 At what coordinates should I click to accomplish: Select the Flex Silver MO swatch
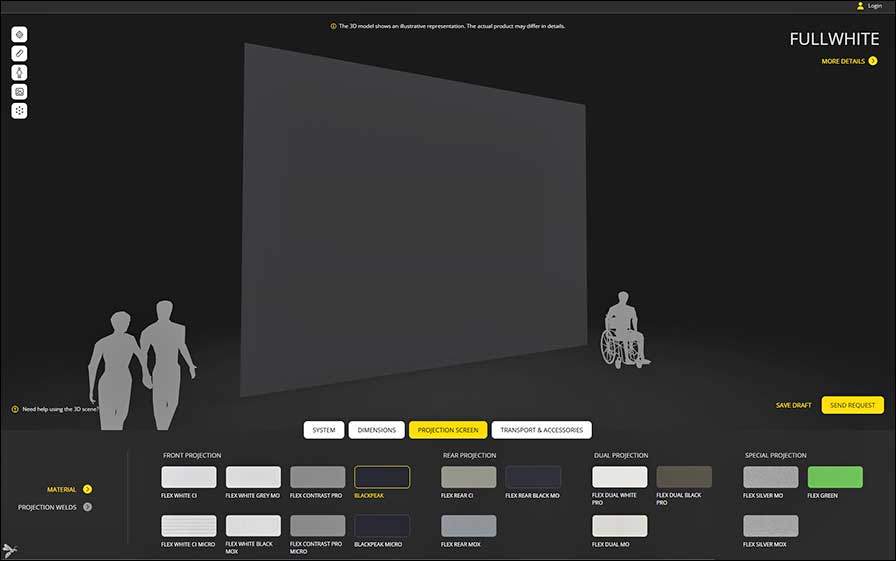[x=771, y=477]
